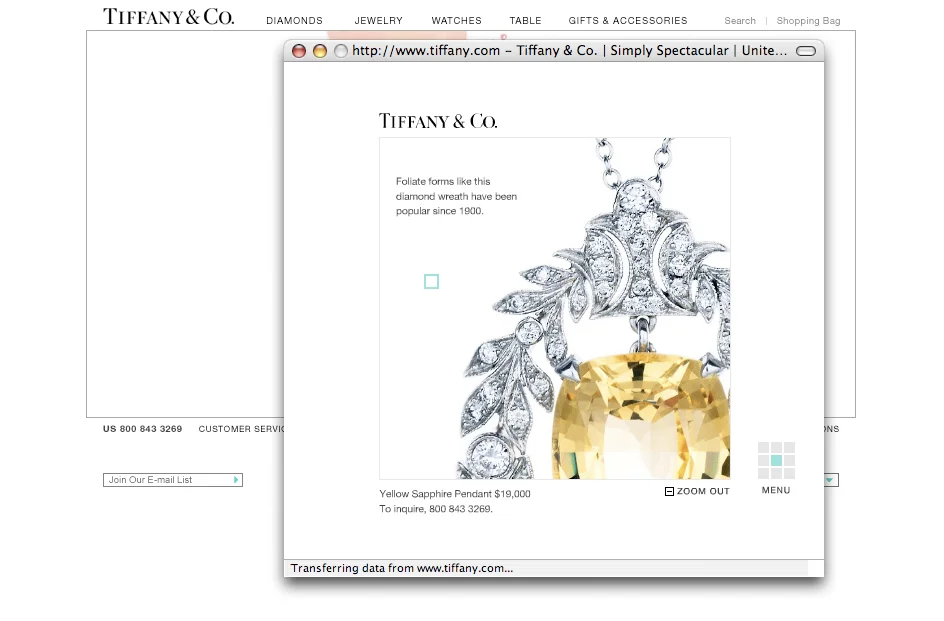Open the Gifts & Accessories menu

pyautogui.click(x=628, y=20)
